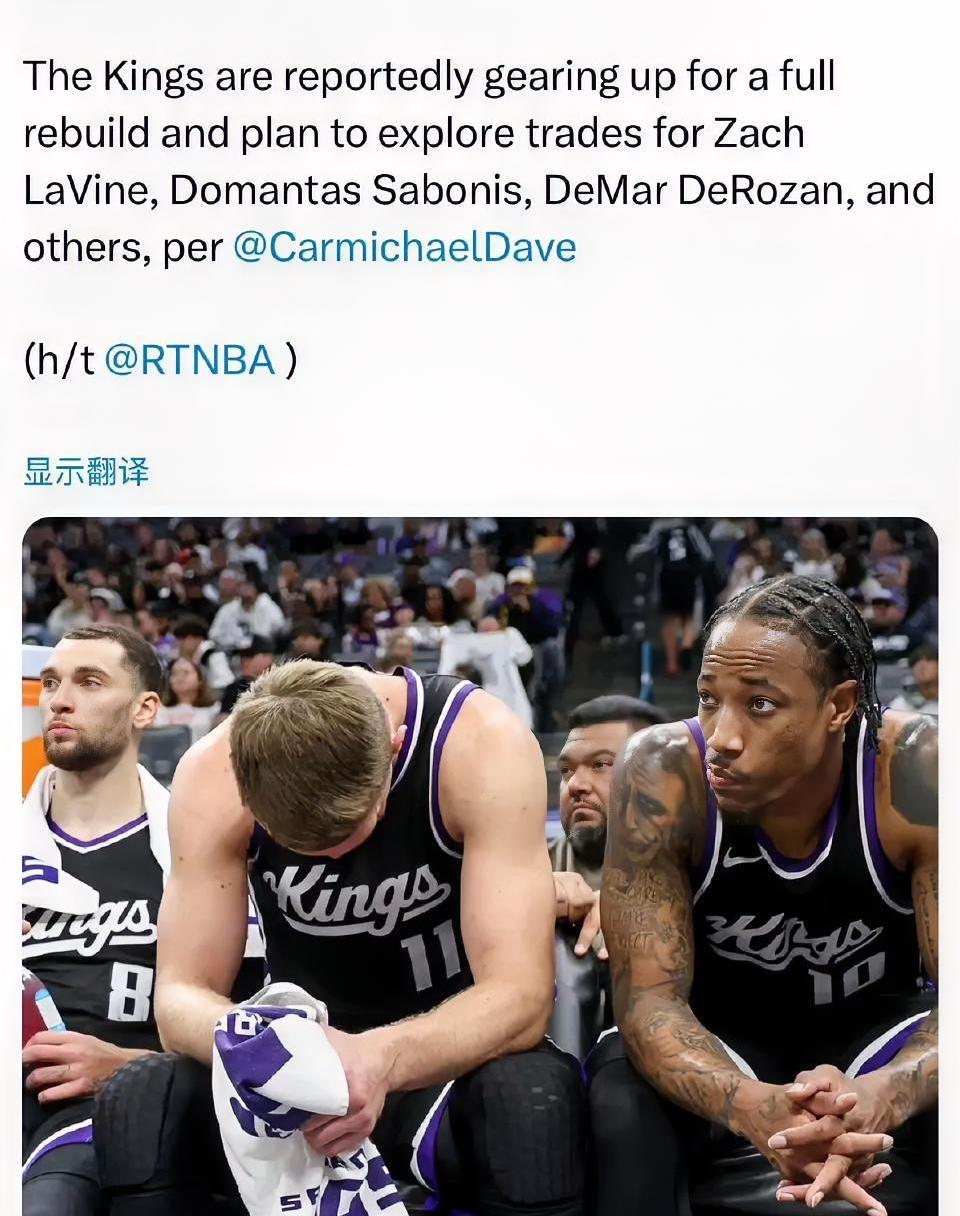This screenshot has height=1216, width=960.
Task: Click the "(h/t" text before @RTNBA
Action: tap(59, 361)
